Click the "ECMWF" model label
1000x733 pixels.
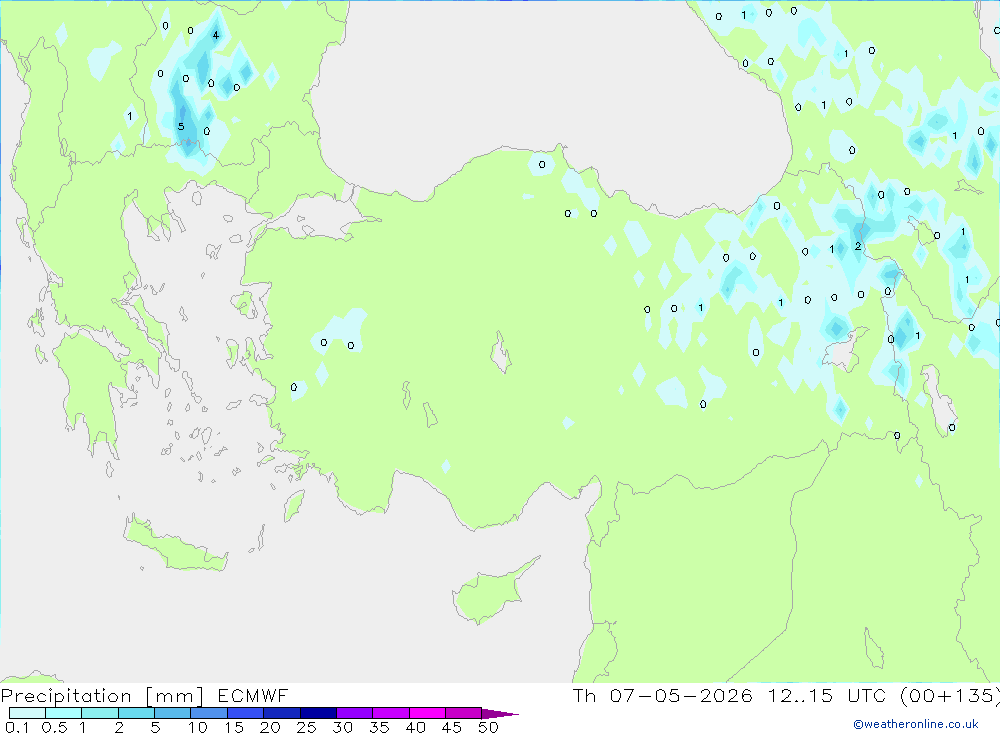tap(253, 695)
